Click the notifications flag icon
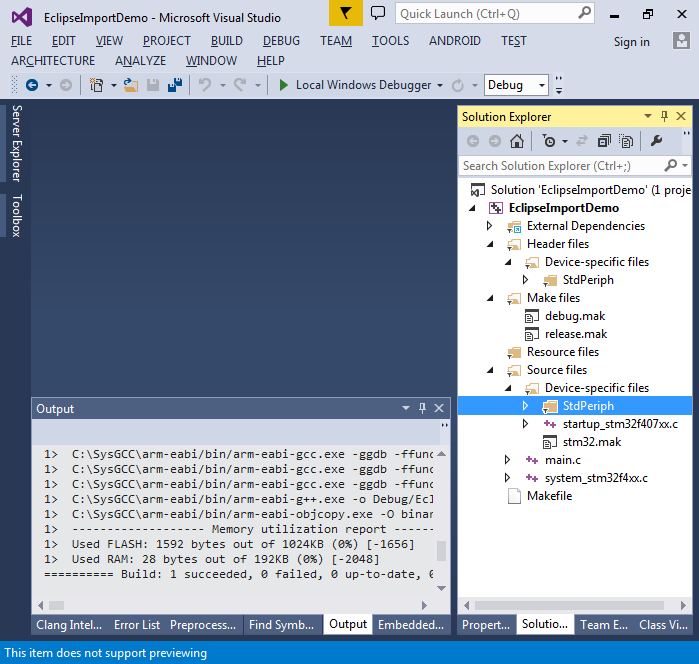Image resolution: width=699 pixels, height=664 pixels. pos(345,13)
